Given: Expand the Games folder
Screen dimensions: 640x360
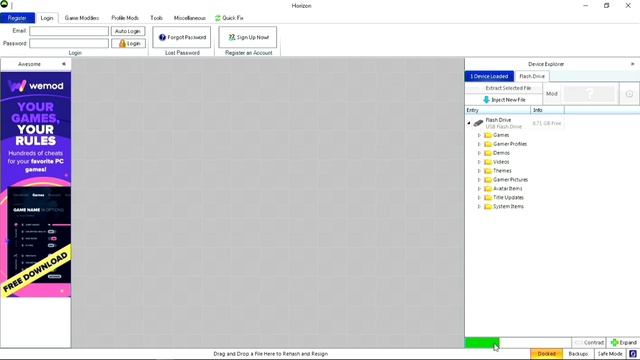Looking at the screenshot, I should pyautogui.click(x=479, y=135).
